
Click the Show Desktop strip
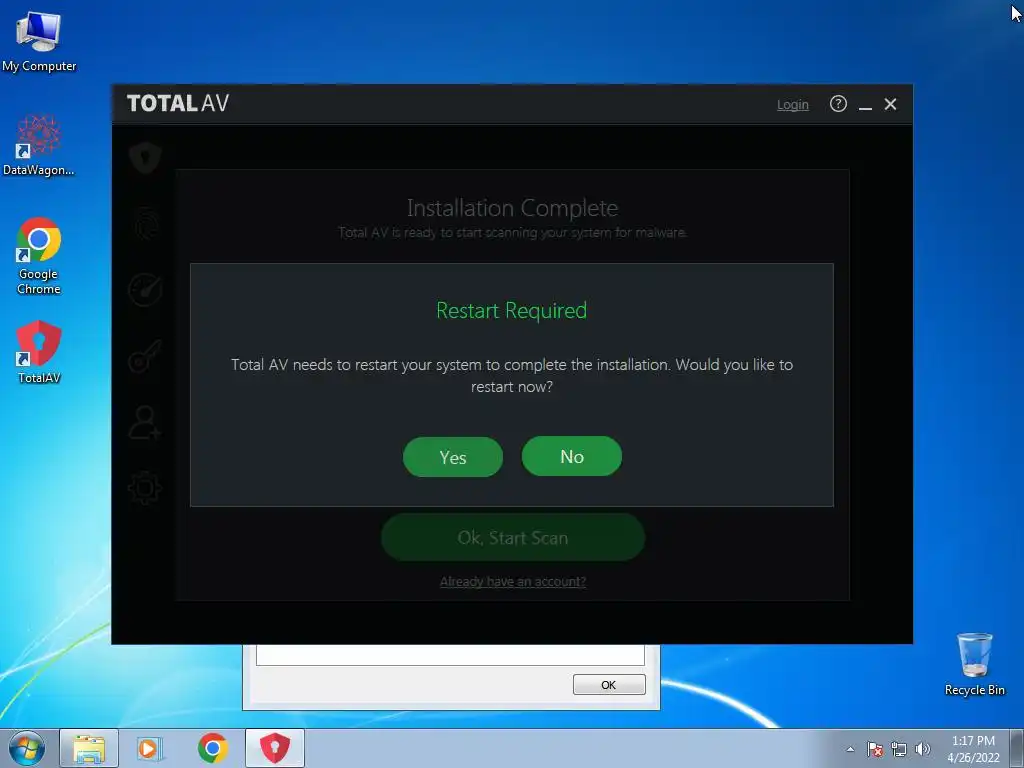[1017, 748]
